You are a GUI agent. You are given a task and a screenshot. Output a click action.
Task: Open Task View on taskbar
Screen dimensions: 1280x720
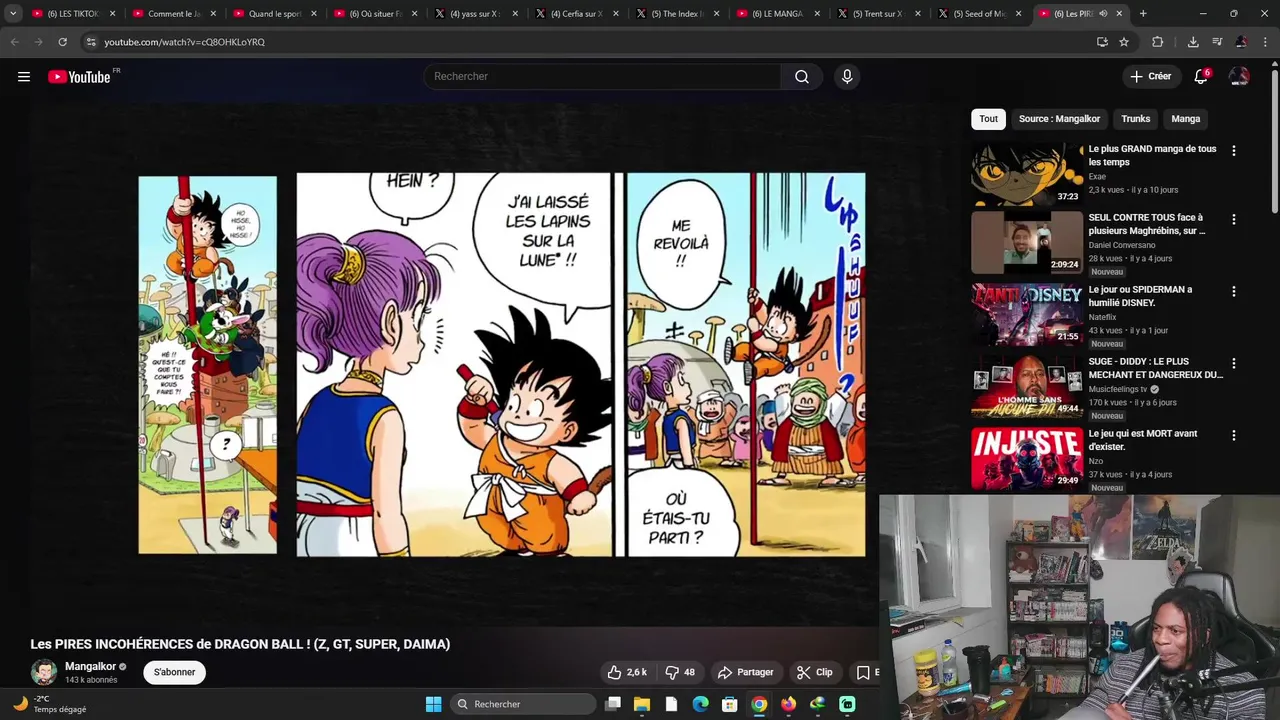pyautogui.click(x=613, y=704)
